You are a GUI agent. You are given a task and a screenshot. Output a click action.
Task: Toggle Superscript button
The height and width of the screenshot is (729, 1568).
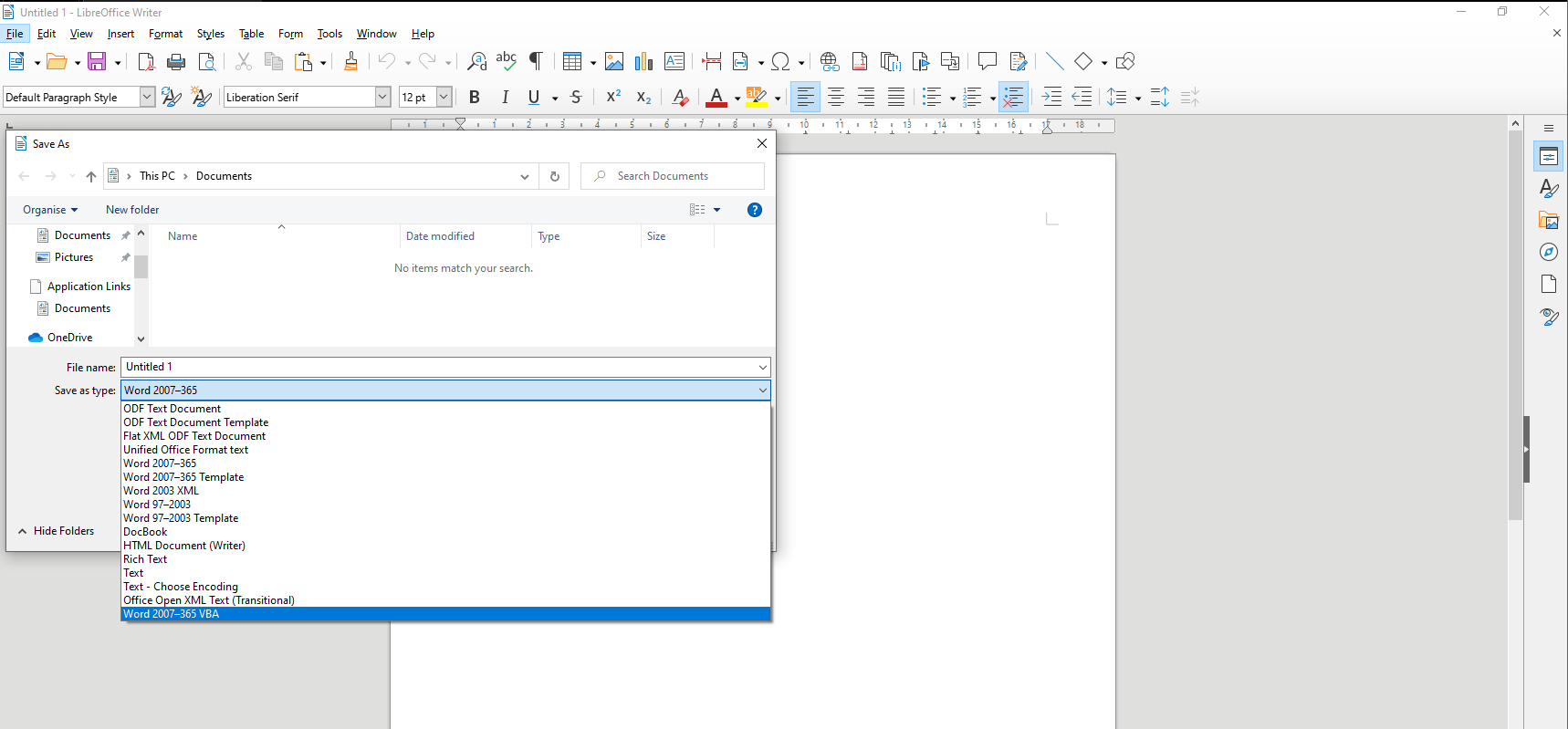pos(613,97)
